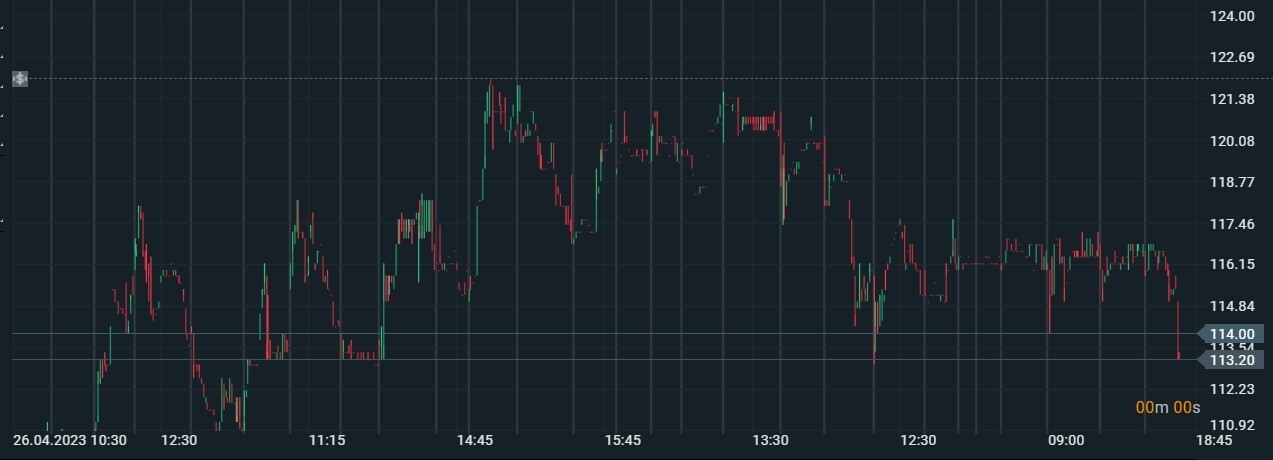Click the 13:30 time axis label
1273x460 pixels.
(x=770, y=440)
